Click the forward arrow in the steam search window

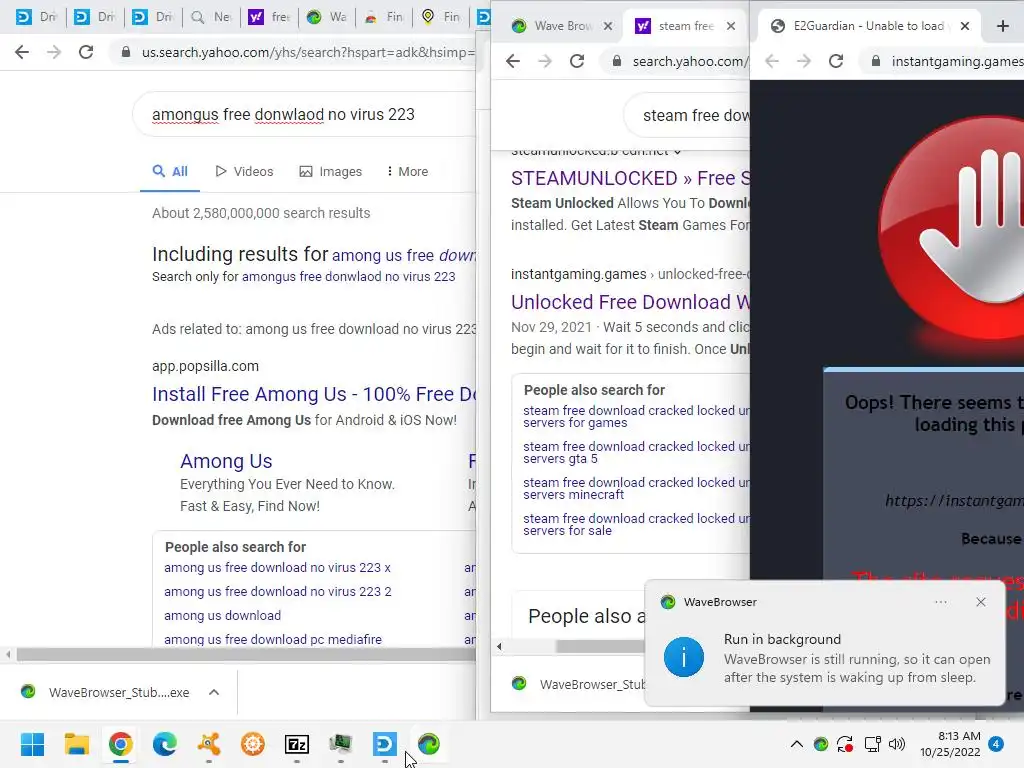tap(545, 61)
